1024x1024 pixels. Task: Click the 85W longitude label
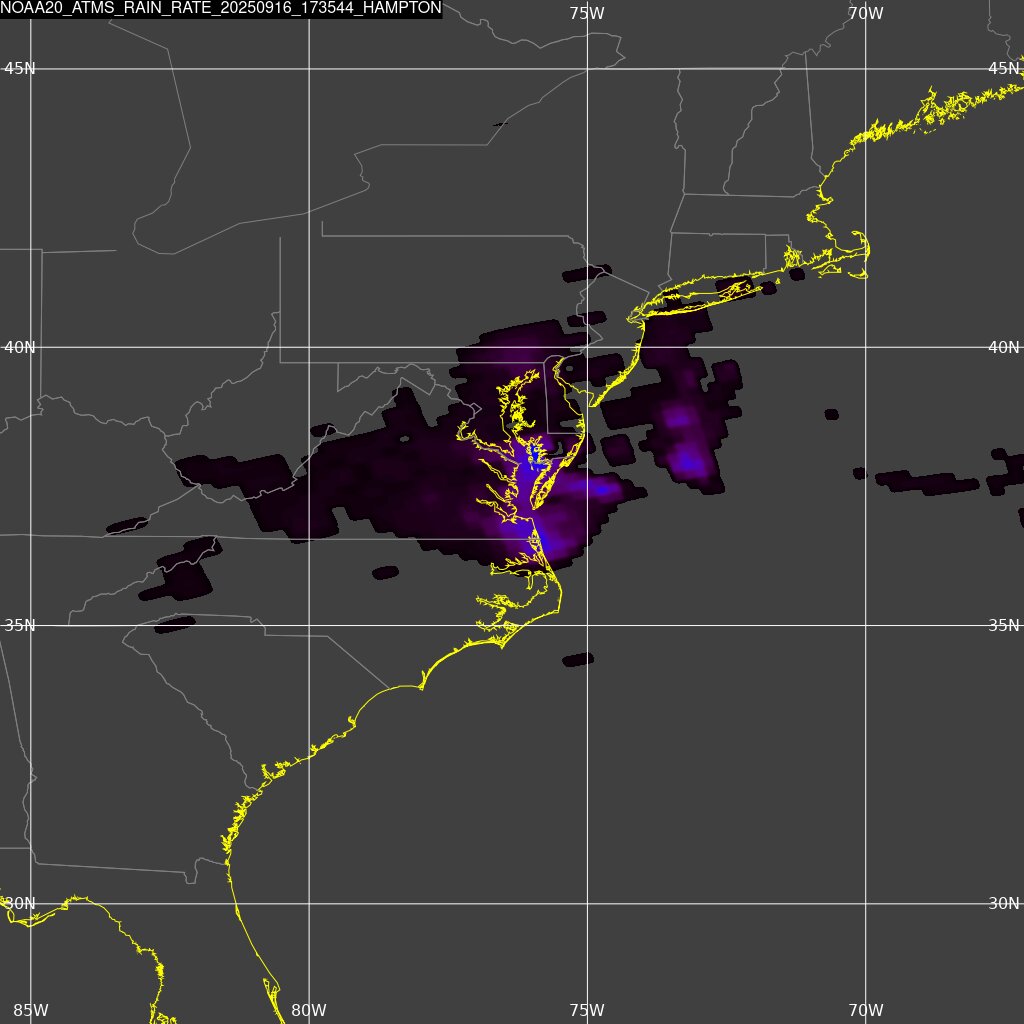pos(31,1010)
